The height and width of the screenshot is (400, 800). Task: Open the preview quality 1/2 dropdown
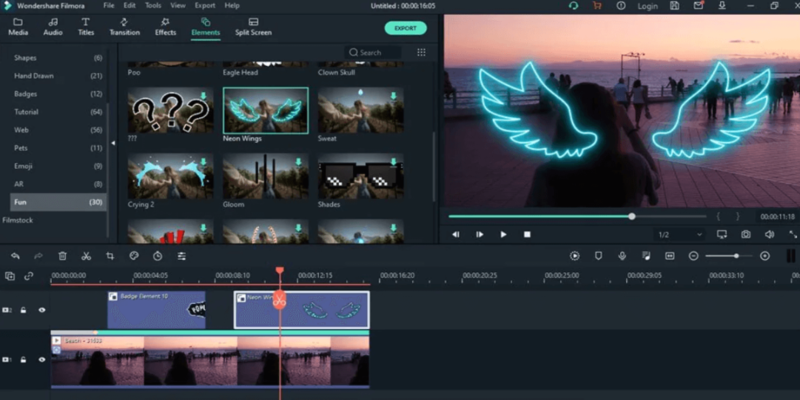click(680, 235)
